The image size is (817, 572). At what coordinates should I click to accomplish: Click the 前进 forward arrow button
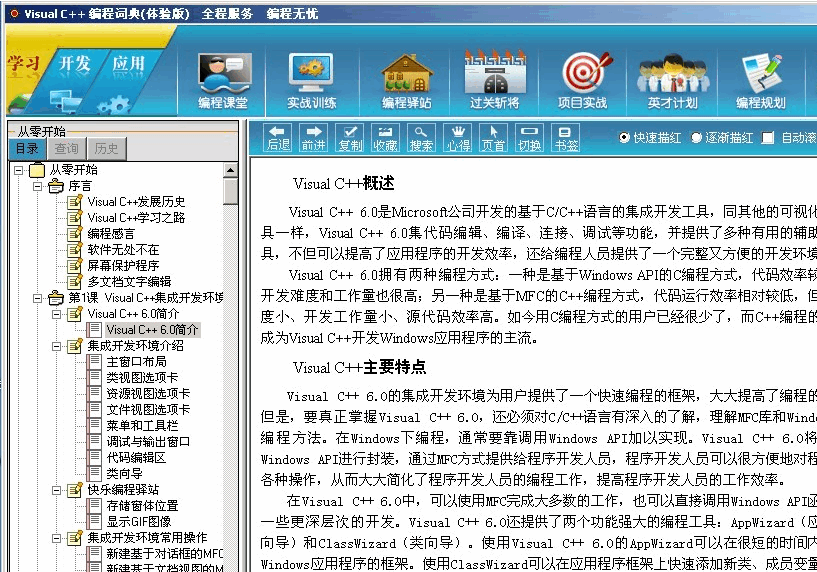(314, 138)
